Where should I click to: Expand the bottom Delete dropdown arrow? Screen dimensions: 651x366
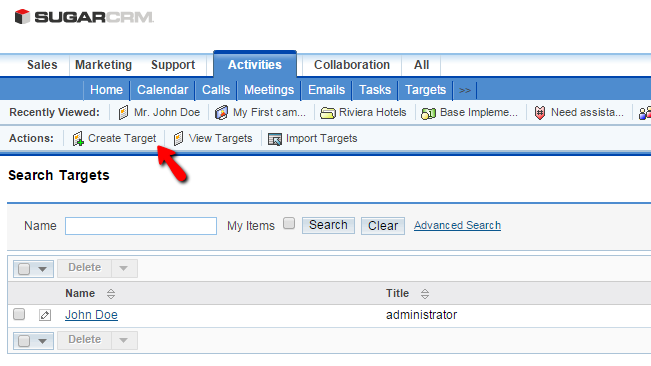click(123, 340)
